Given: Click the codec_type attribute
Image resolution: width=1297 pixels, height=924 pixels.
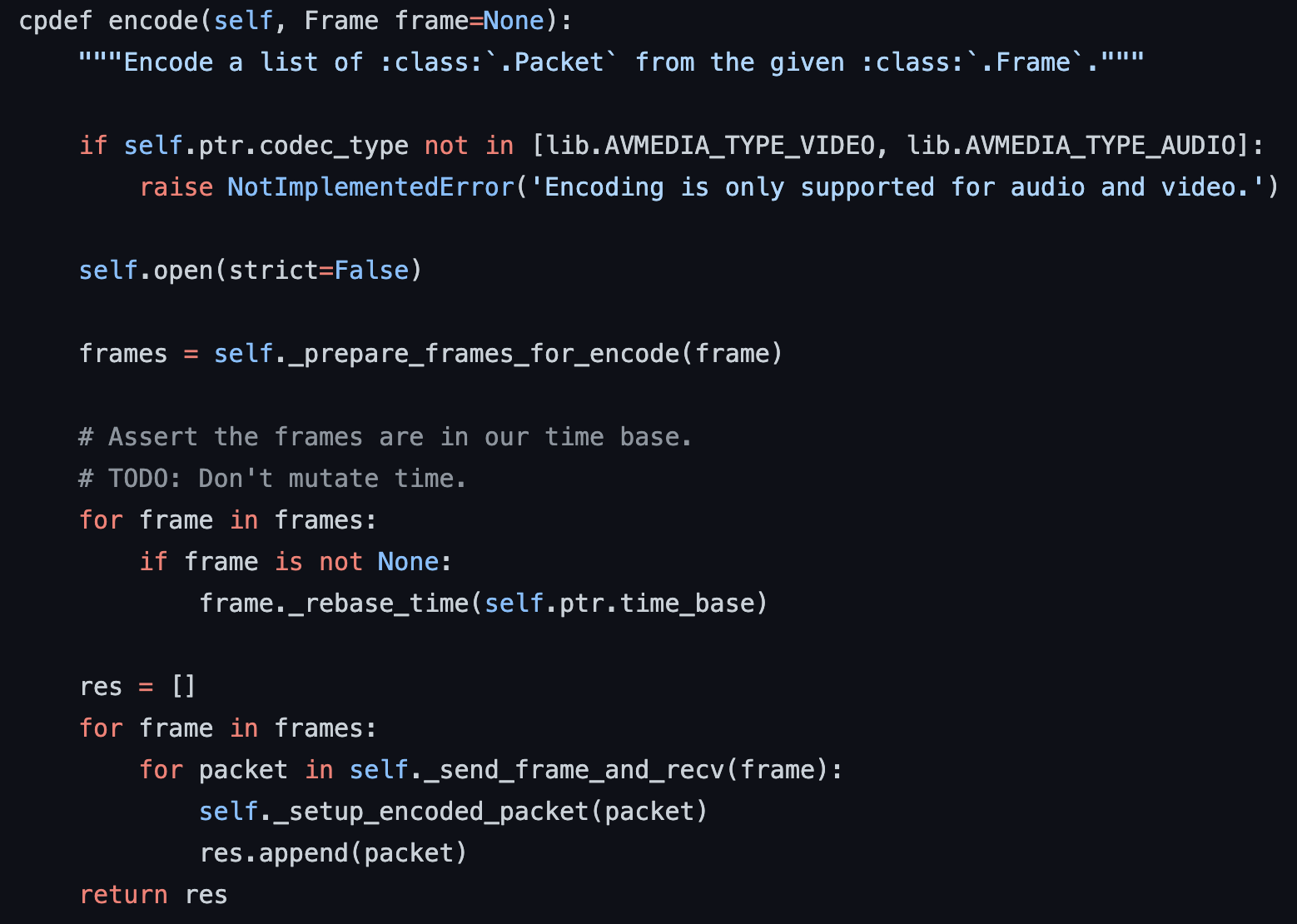Looking at the screenshot, I should coord(334,146).
